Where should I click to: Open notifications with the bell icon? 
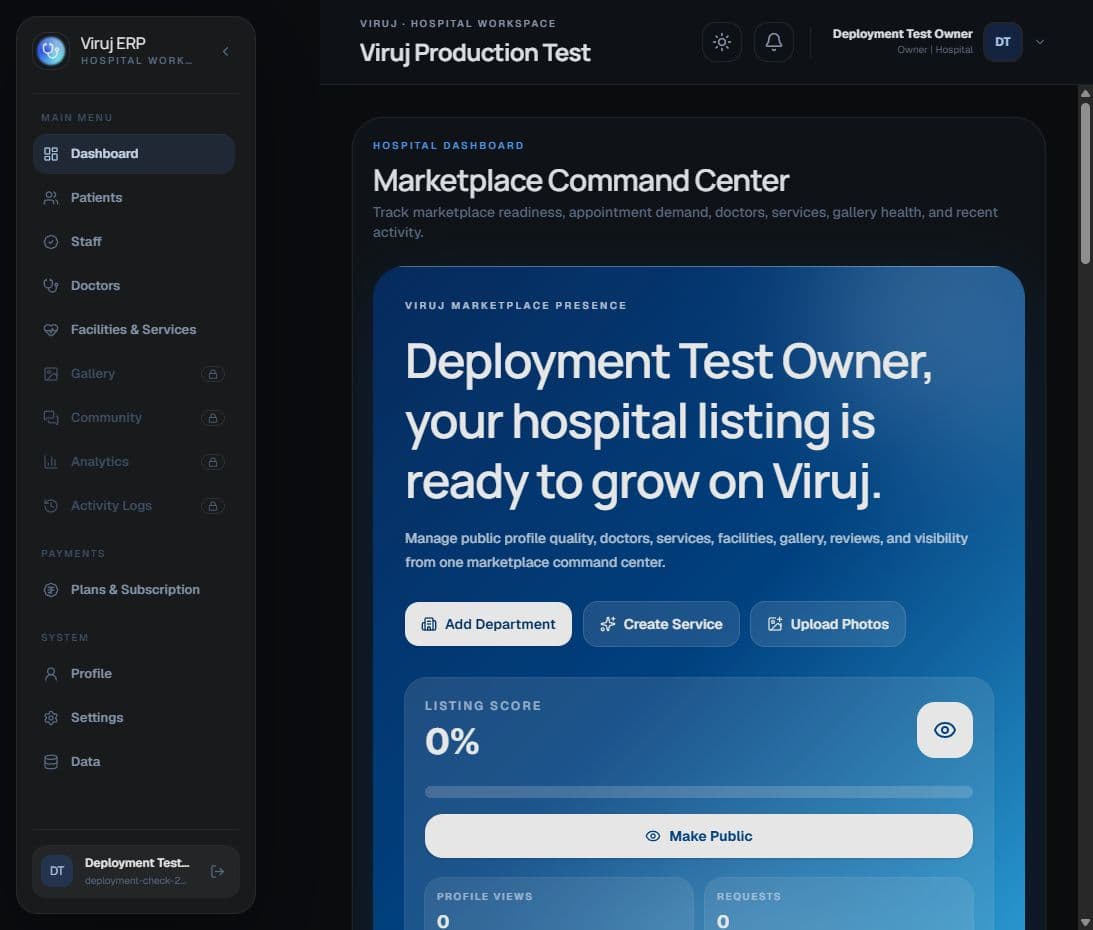774,42
